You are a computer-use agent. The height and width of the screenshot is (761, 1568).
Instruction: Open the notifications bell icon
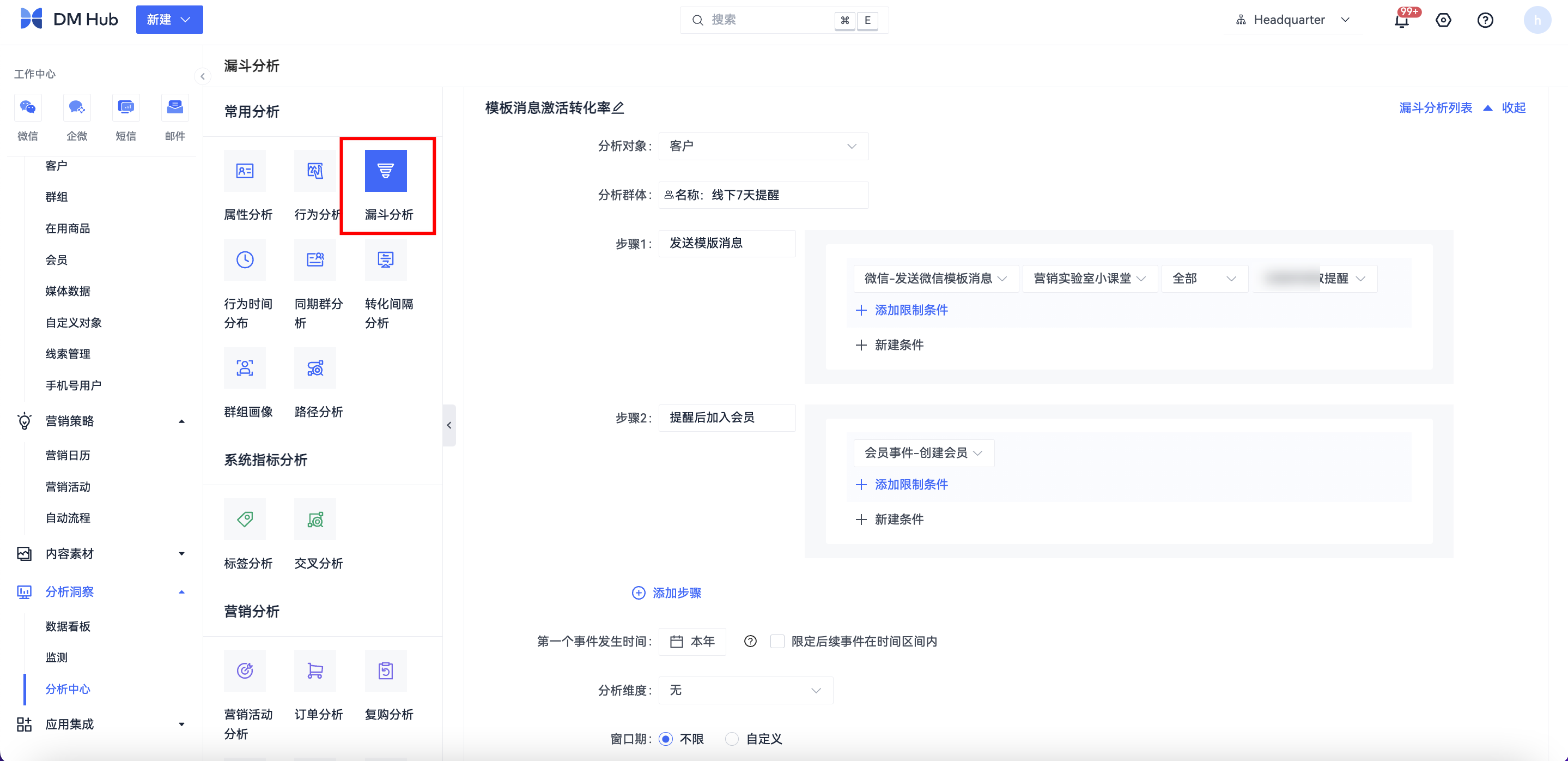[x=1402, y=20]
